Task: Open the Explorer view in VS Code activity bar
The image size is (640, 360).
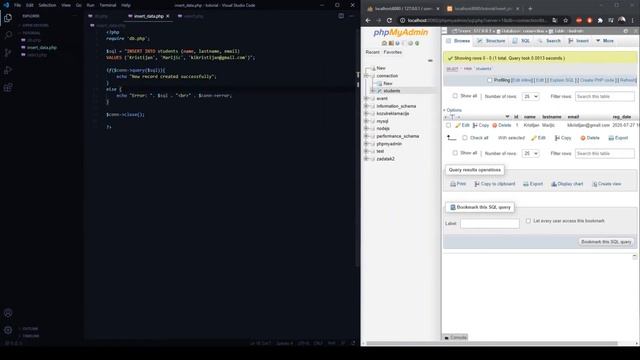Action: [8, 18]
